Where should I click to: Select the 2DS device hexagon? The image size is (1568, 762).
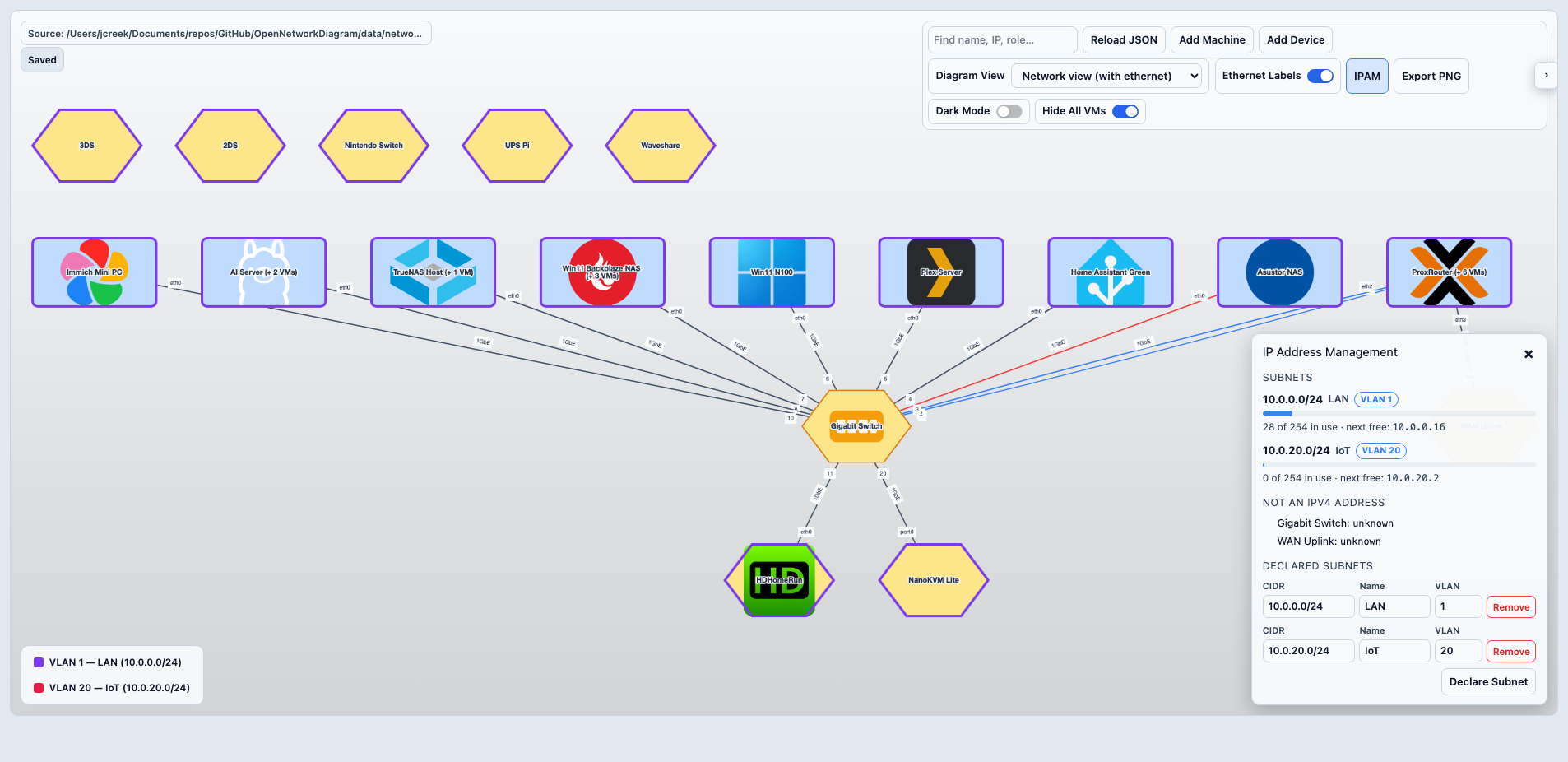pyautogui.click(x=230, y=146)
